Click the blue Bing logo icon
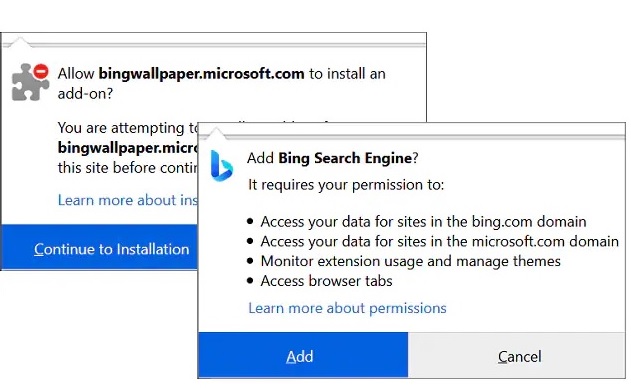The width and height of the screenshot is (631, 388). pos(221,166)
